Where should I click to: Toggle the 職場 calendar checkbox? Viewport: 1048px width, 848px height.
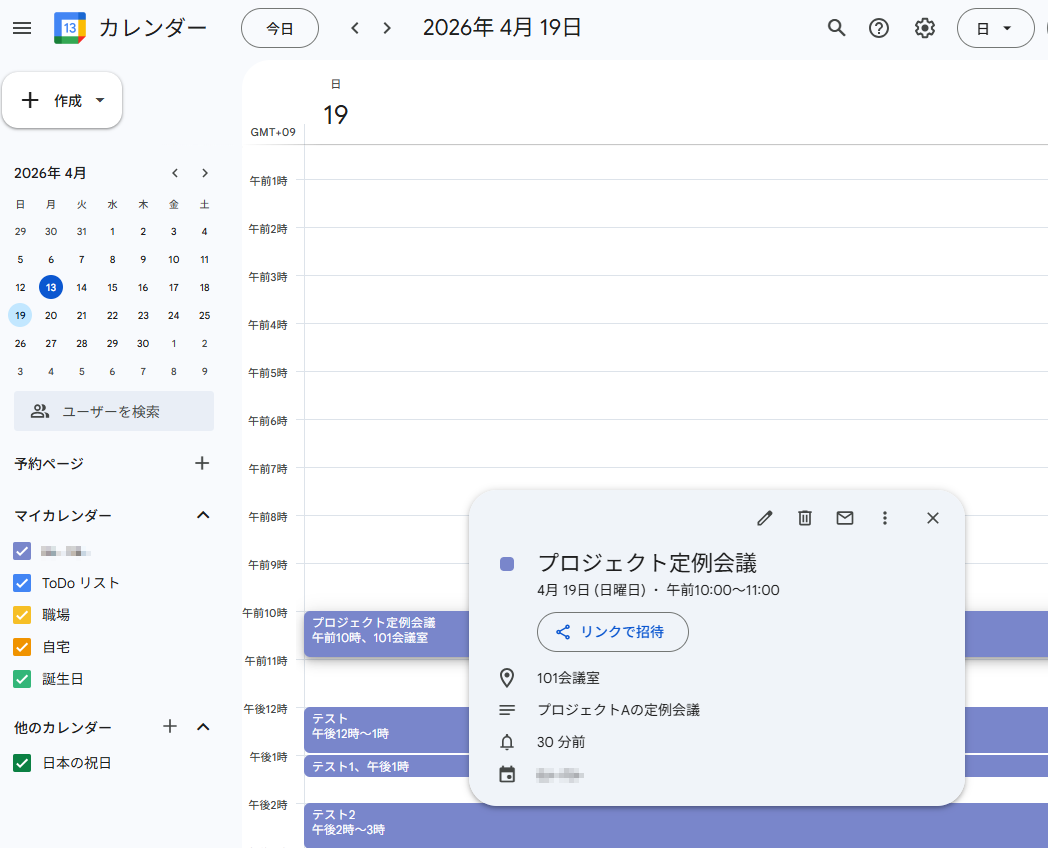click(22, 615)
